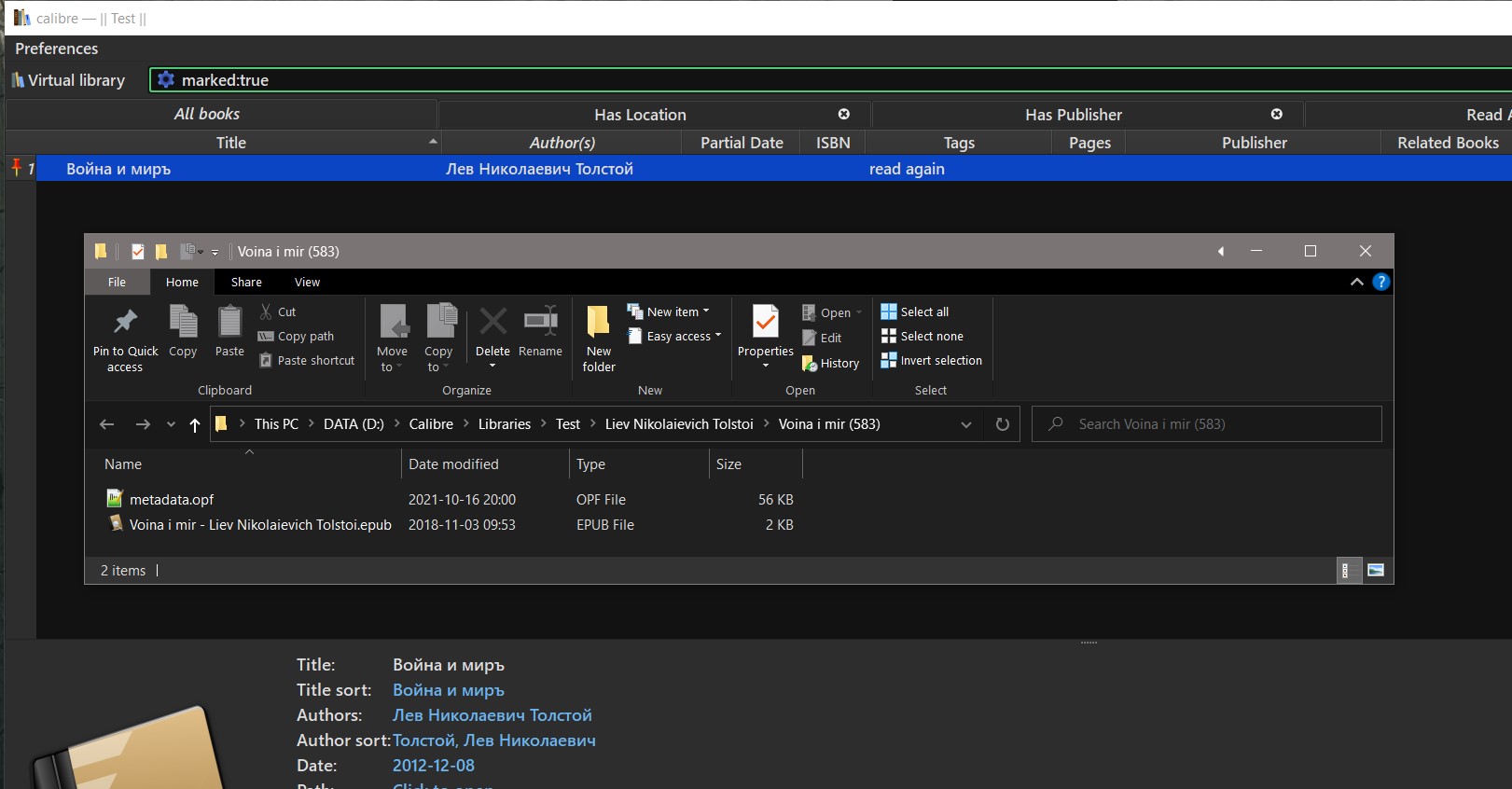Open File Explorer help question icon
The image size is (1512, 789).
point(1381,282)
